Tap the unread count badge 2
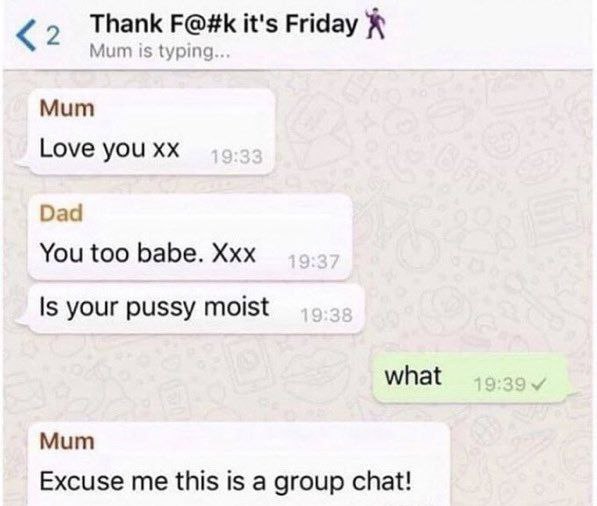Viewport: 597px width, 506px height. tap(53, 37)
